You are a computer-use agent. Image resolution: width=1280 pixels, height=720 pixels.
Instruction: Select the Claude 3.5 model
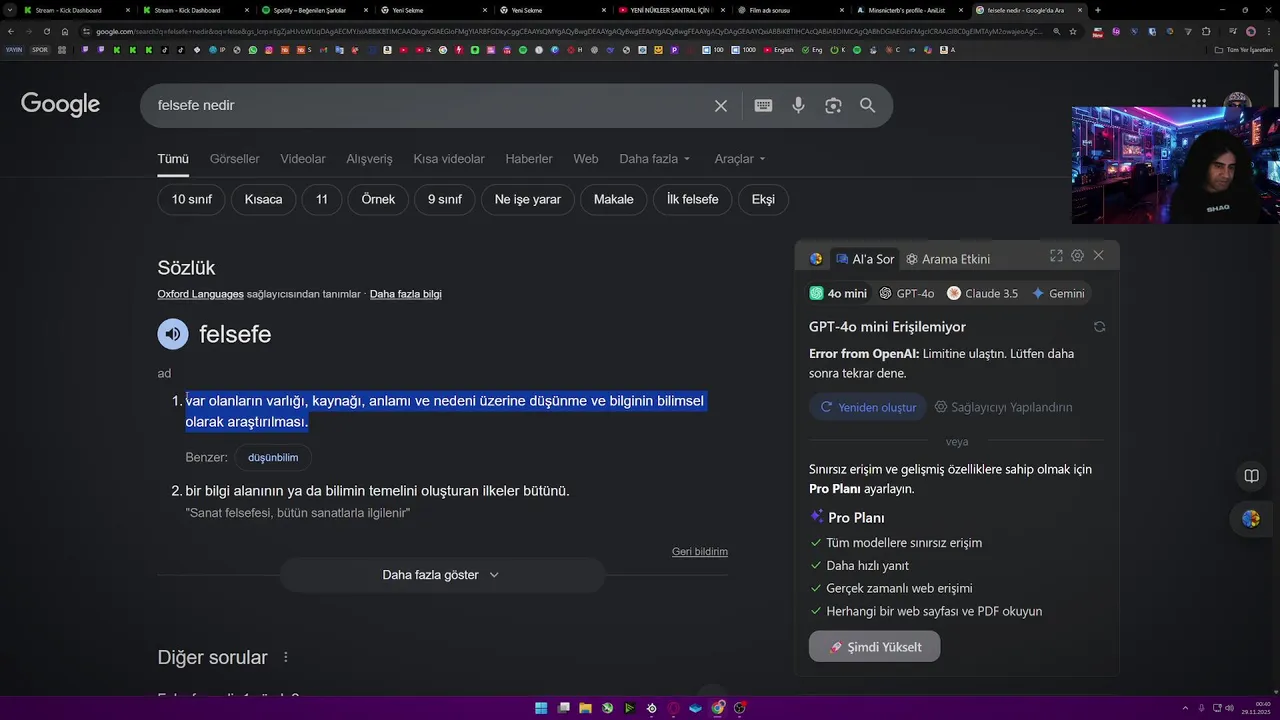[983, 293]
